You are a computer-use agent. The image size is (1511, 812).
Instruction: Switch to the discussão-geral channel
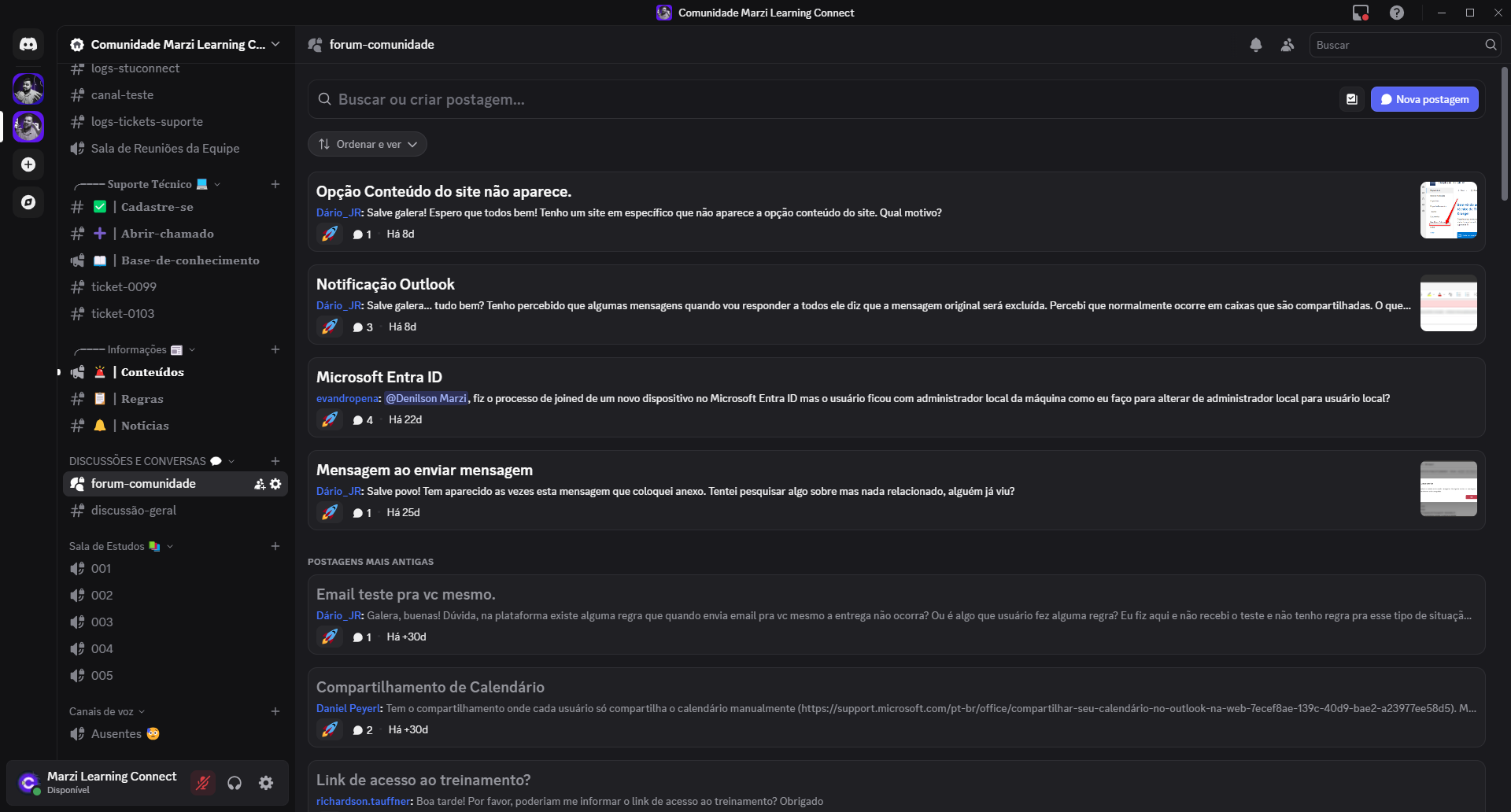pos(133,511)
